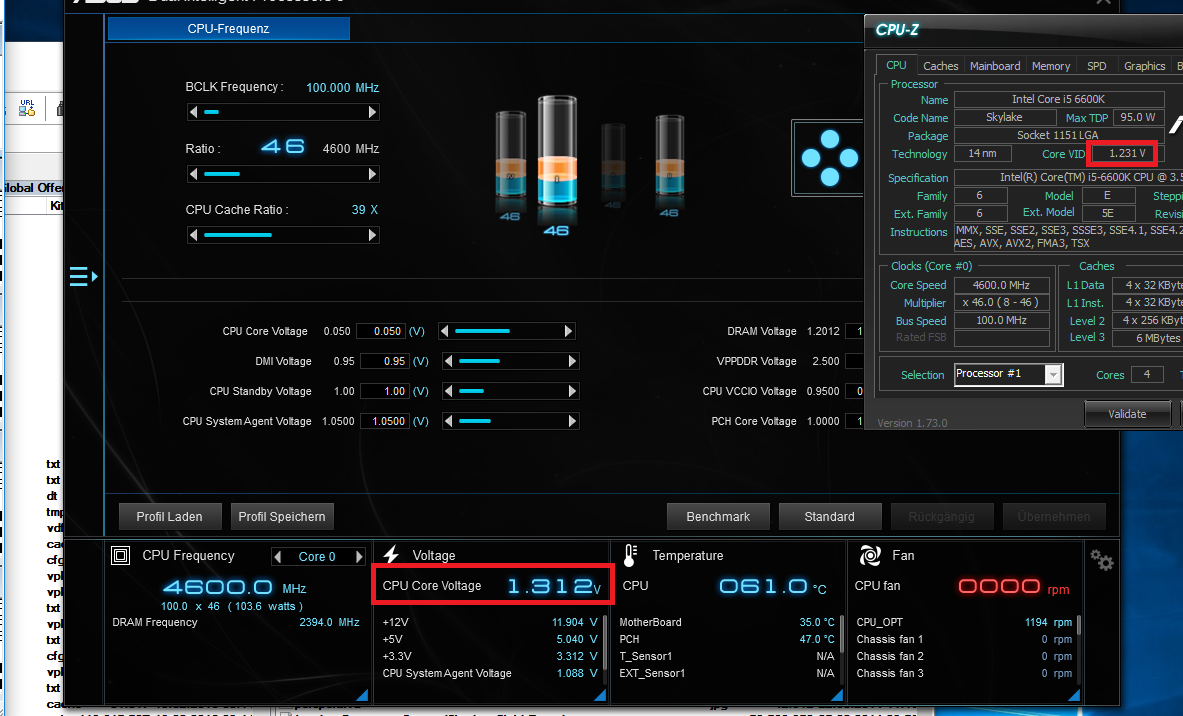The height and width of the screenshot is (716, 1183).
Task: Switch to Caches tab in CPU-Z
Action: tap(941, 66)
